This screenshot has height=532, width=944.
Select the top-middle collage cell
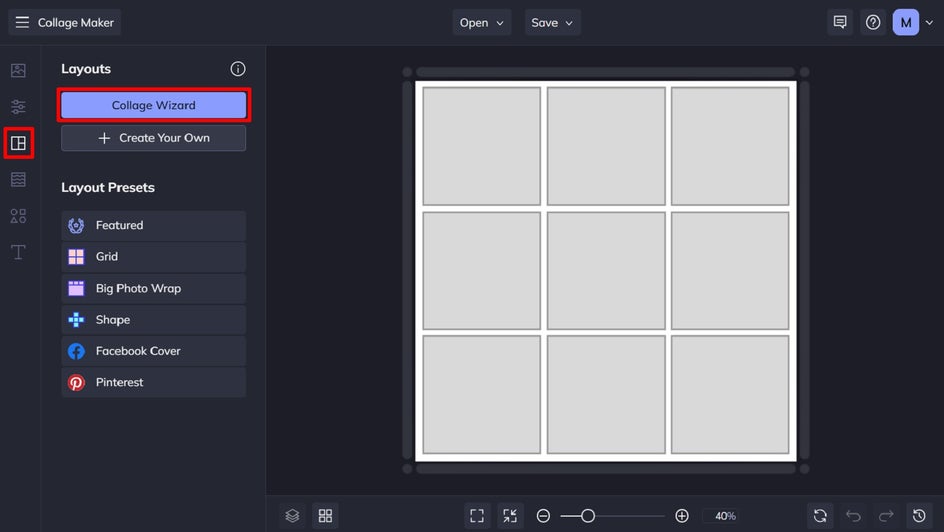coord(606,146)
